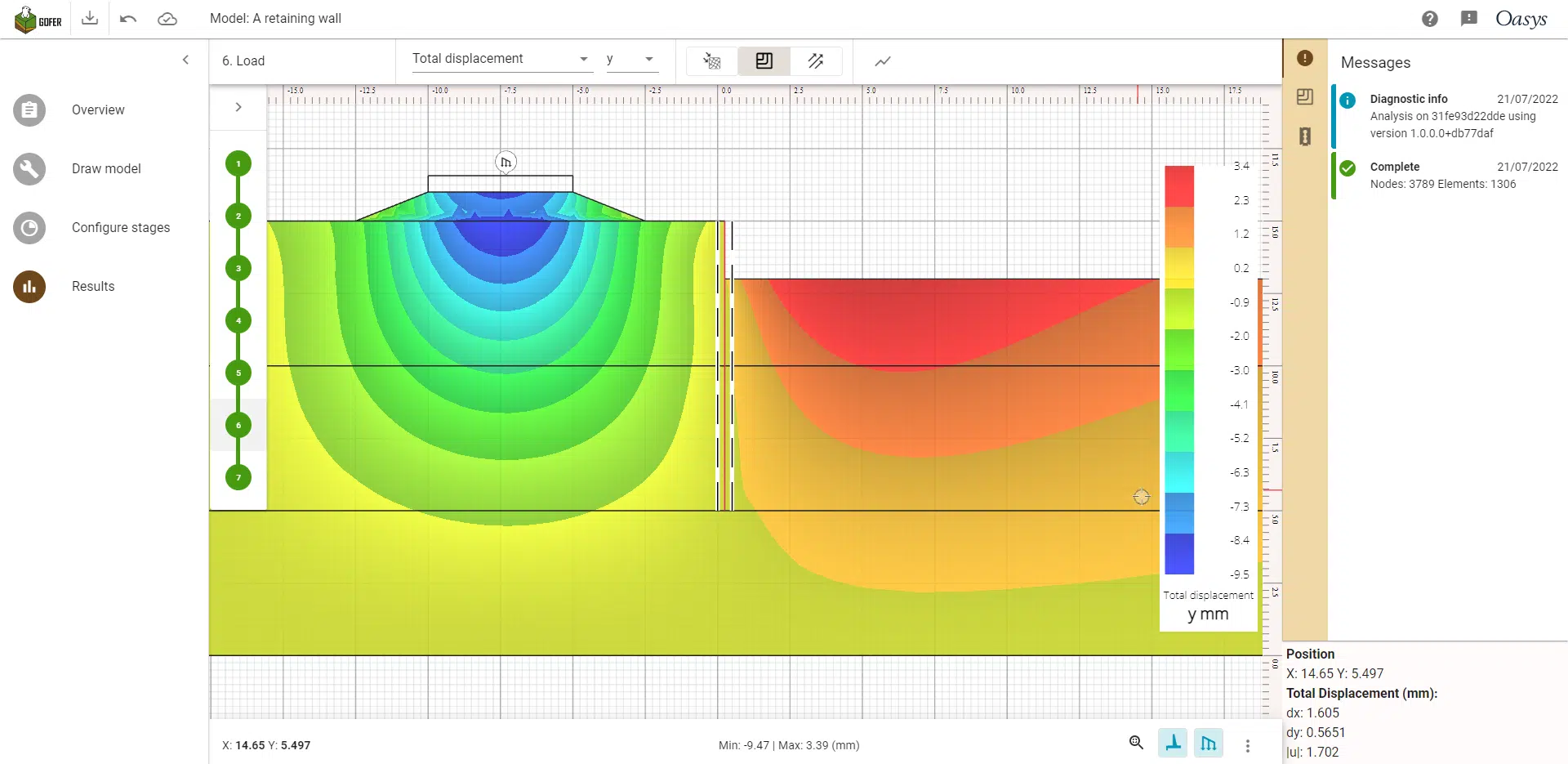Toggle the deformed mesh display
Image resolution: width=1568 pixels, height=764 pixels.
pos(712,61)
